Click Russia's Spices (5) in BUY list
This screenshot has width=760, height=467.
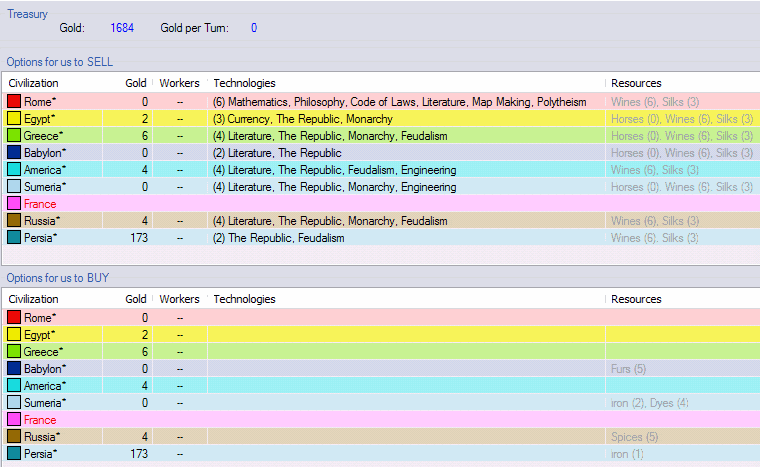click(x=634, y=436)
